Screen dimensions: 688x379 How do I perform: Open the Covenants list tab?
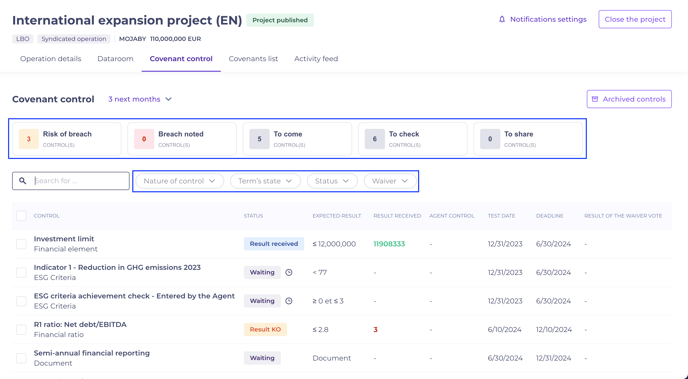[x=253, y=59]
